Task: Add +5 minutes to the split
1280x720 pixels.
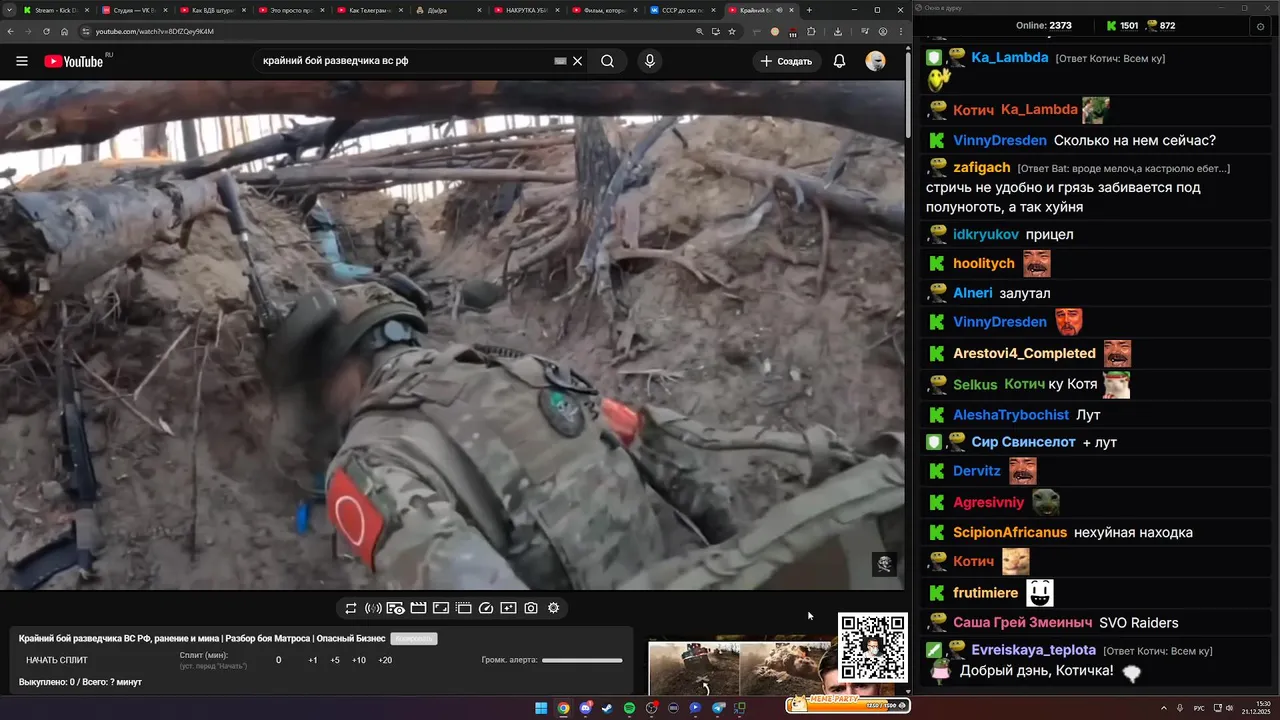Action: click(x=335, y=660)
